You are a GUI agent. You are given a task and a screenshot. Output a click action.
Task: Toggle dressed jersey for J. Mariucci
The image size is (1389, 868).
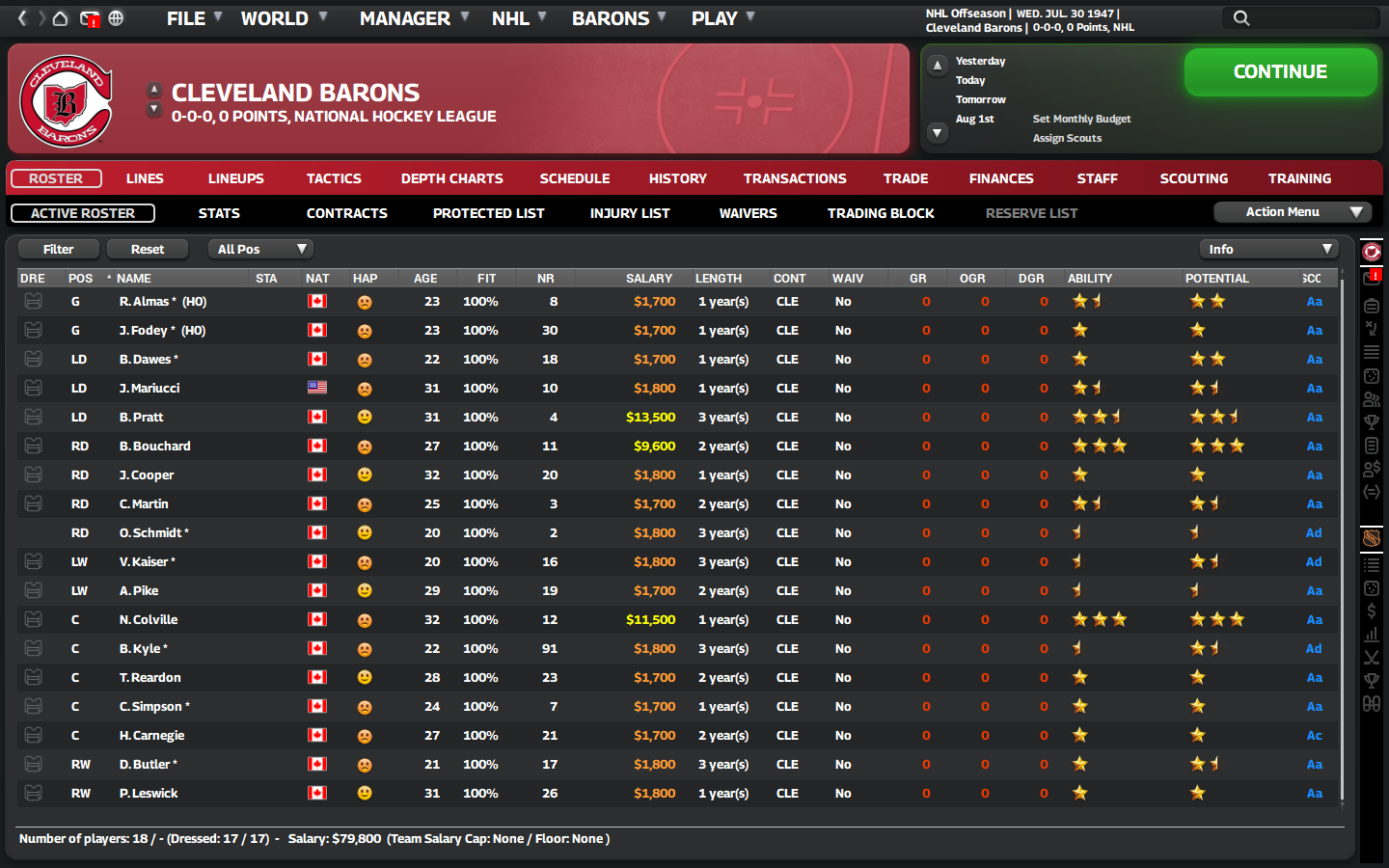33,388
